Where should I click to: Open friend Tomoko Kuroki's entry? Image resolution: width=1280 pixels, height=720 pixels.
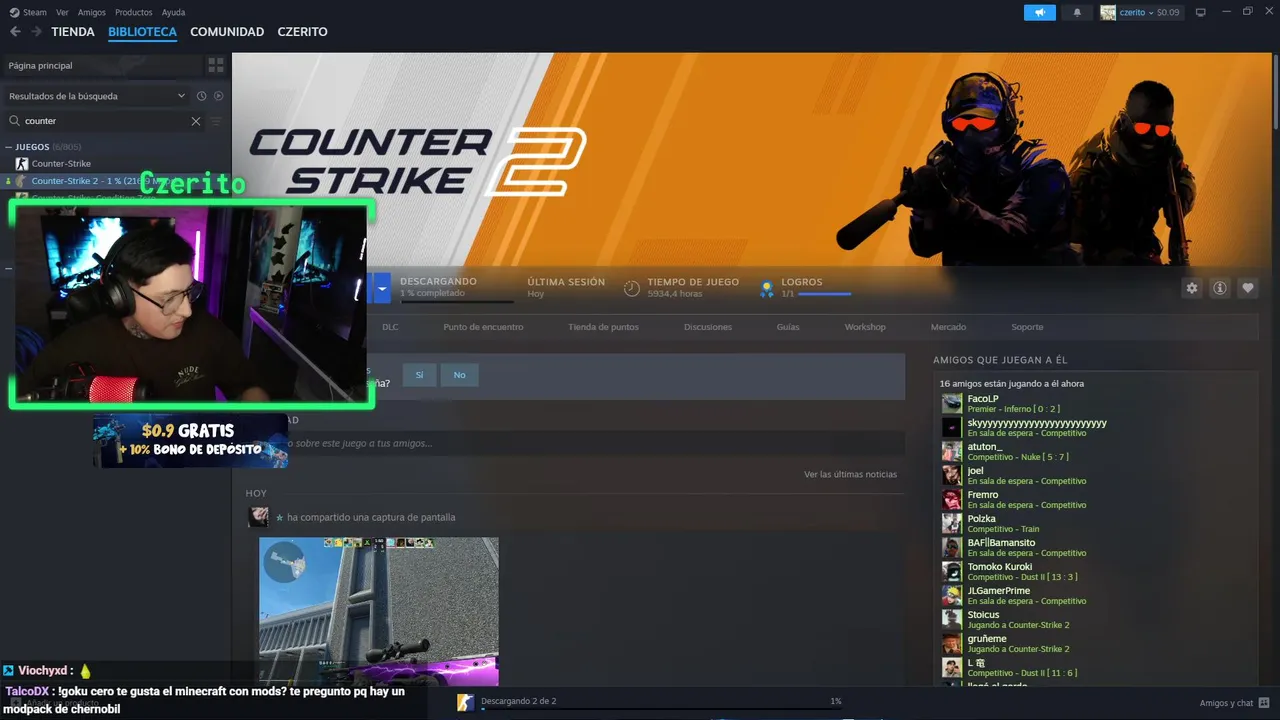pyautogui.click(x=1009, y=571)
